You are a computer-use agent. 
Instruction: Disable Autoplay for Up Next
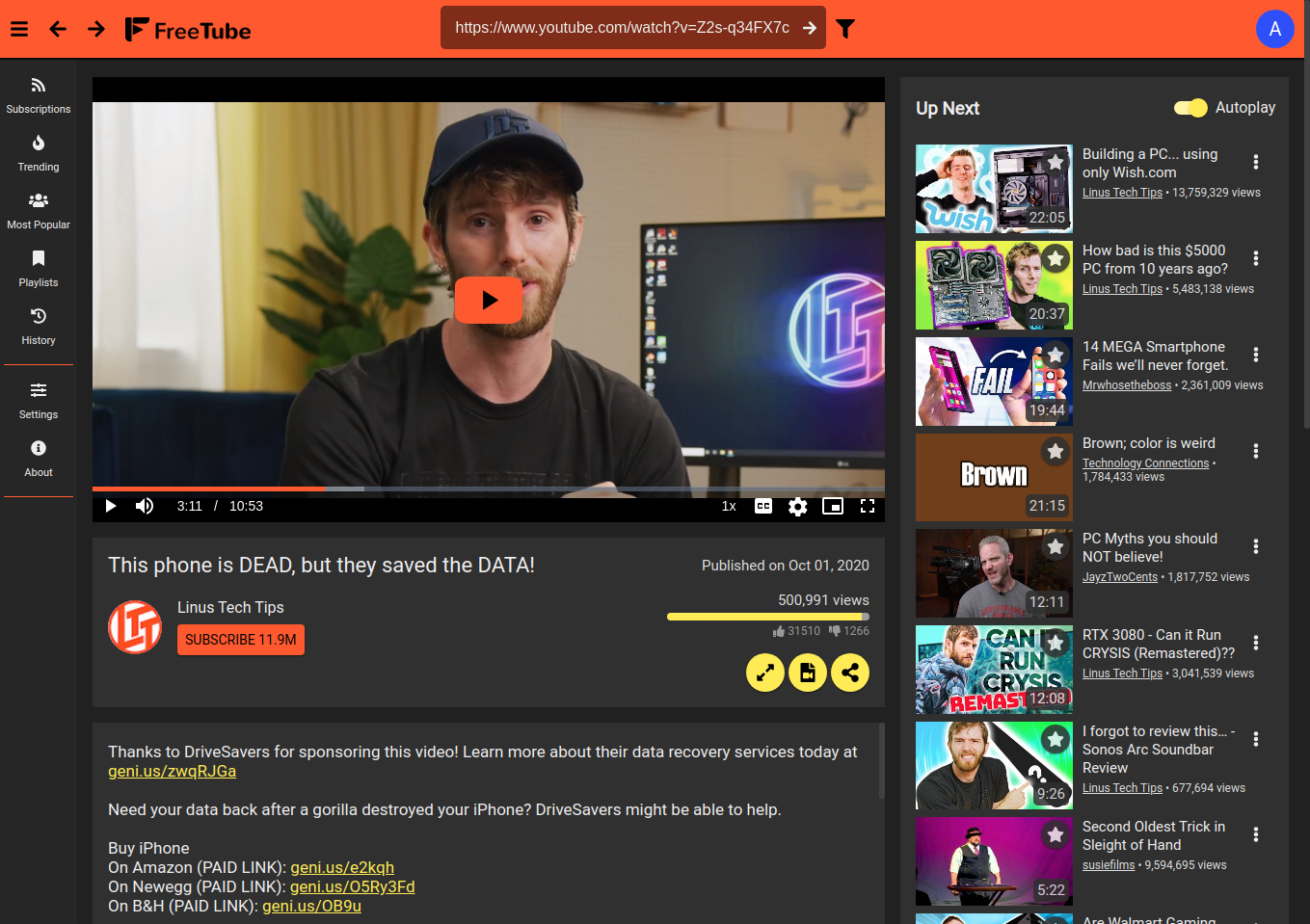pos(1191,108)
